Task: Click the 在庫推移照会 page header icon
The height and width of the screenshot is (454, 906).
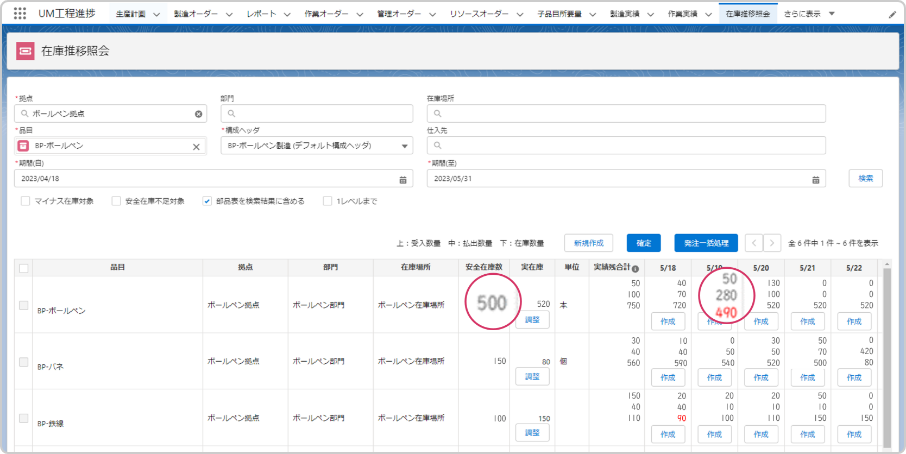Action: pyautogui.click(x=25, y=51)
